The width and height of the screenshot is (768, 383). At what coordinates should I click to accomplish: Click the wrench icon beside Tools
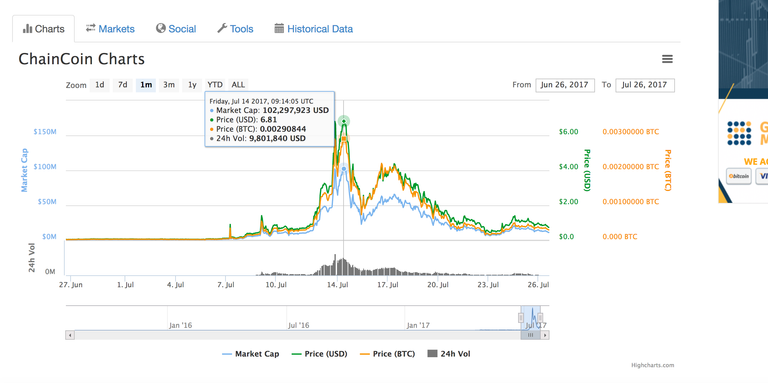[222, 28]
